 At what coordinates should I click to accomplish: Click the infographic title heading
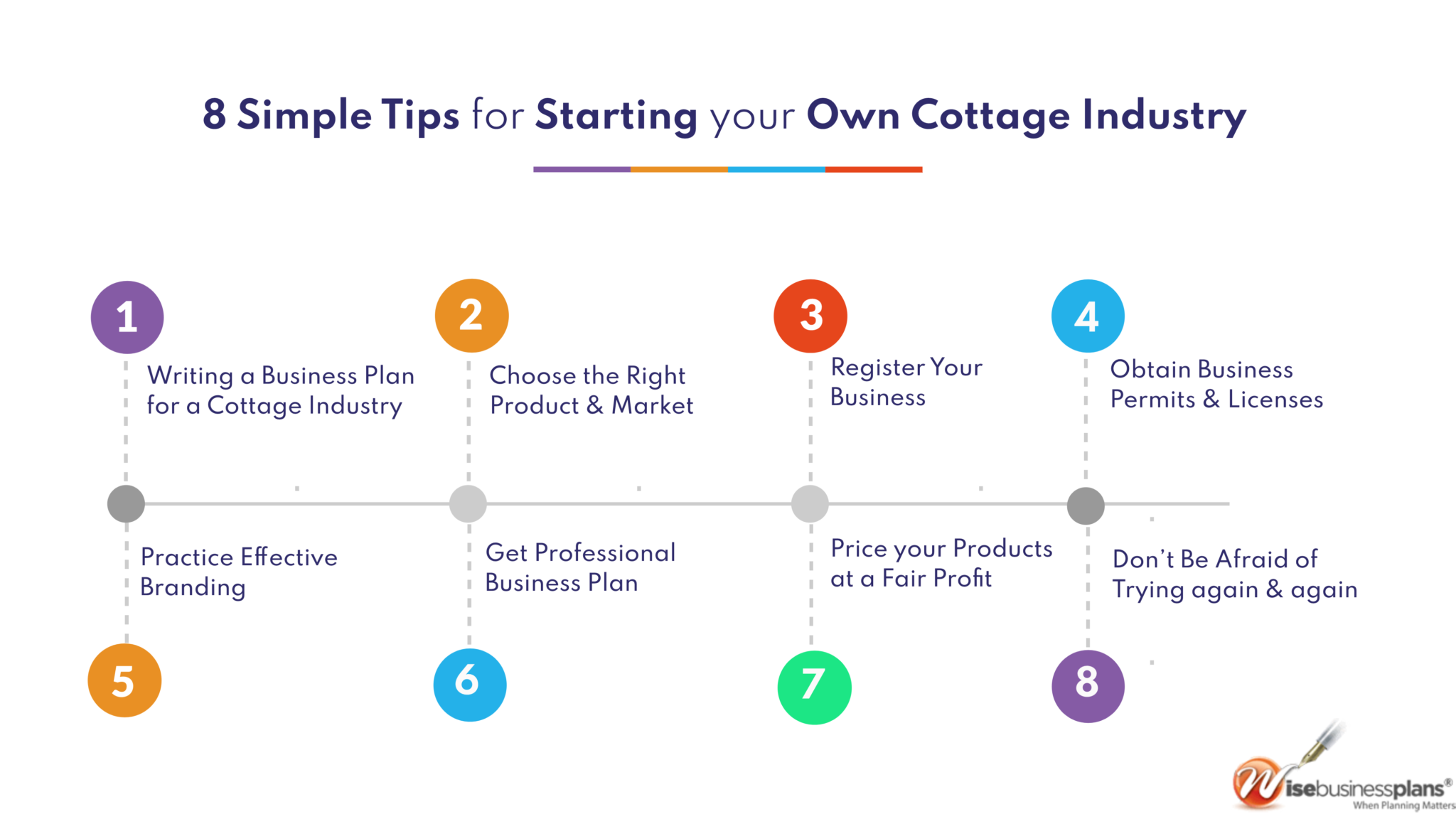[x=724, y=115]
